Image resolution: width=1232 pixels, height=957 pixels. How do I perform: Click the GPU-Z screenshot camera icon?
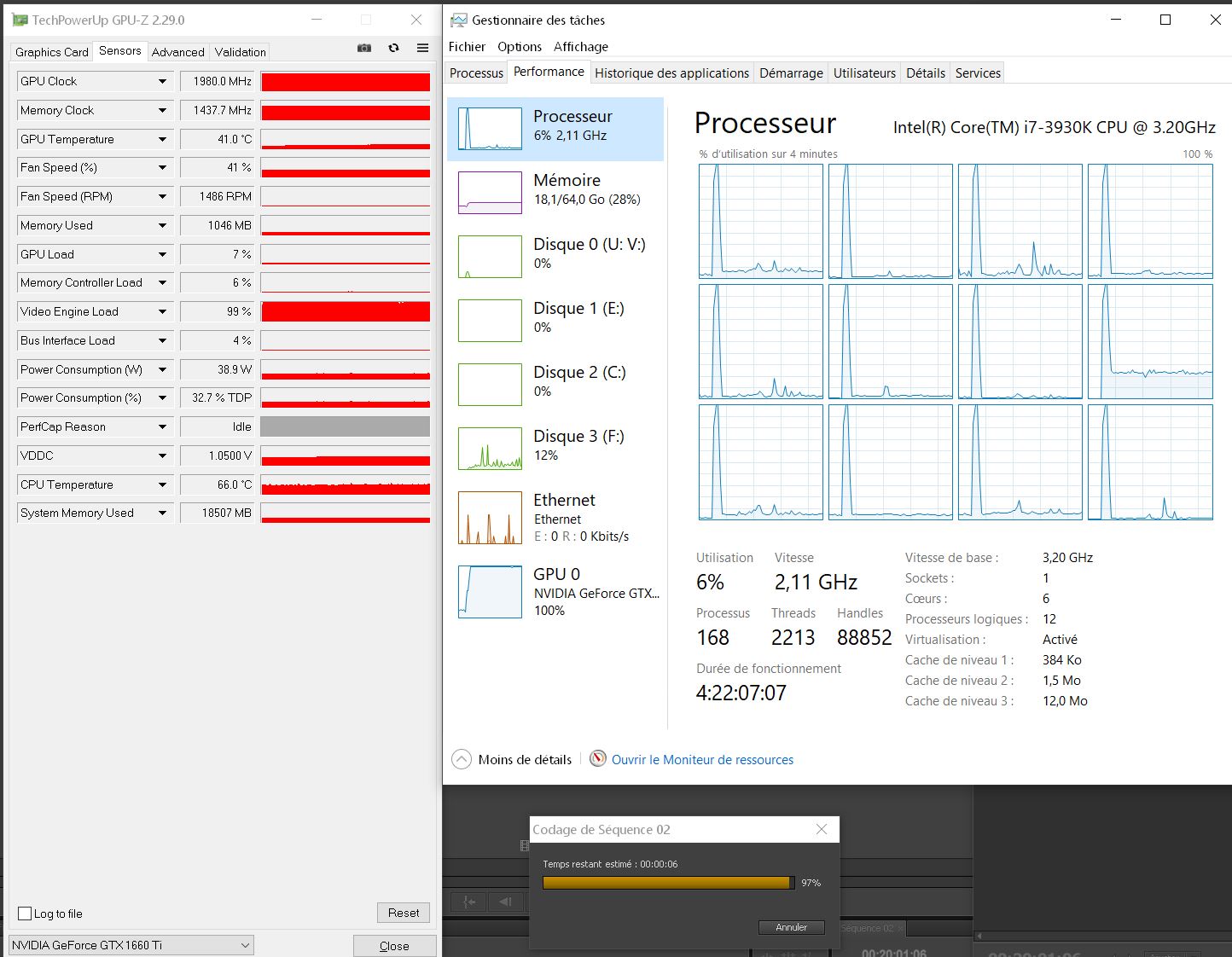[x=364, y=49]
